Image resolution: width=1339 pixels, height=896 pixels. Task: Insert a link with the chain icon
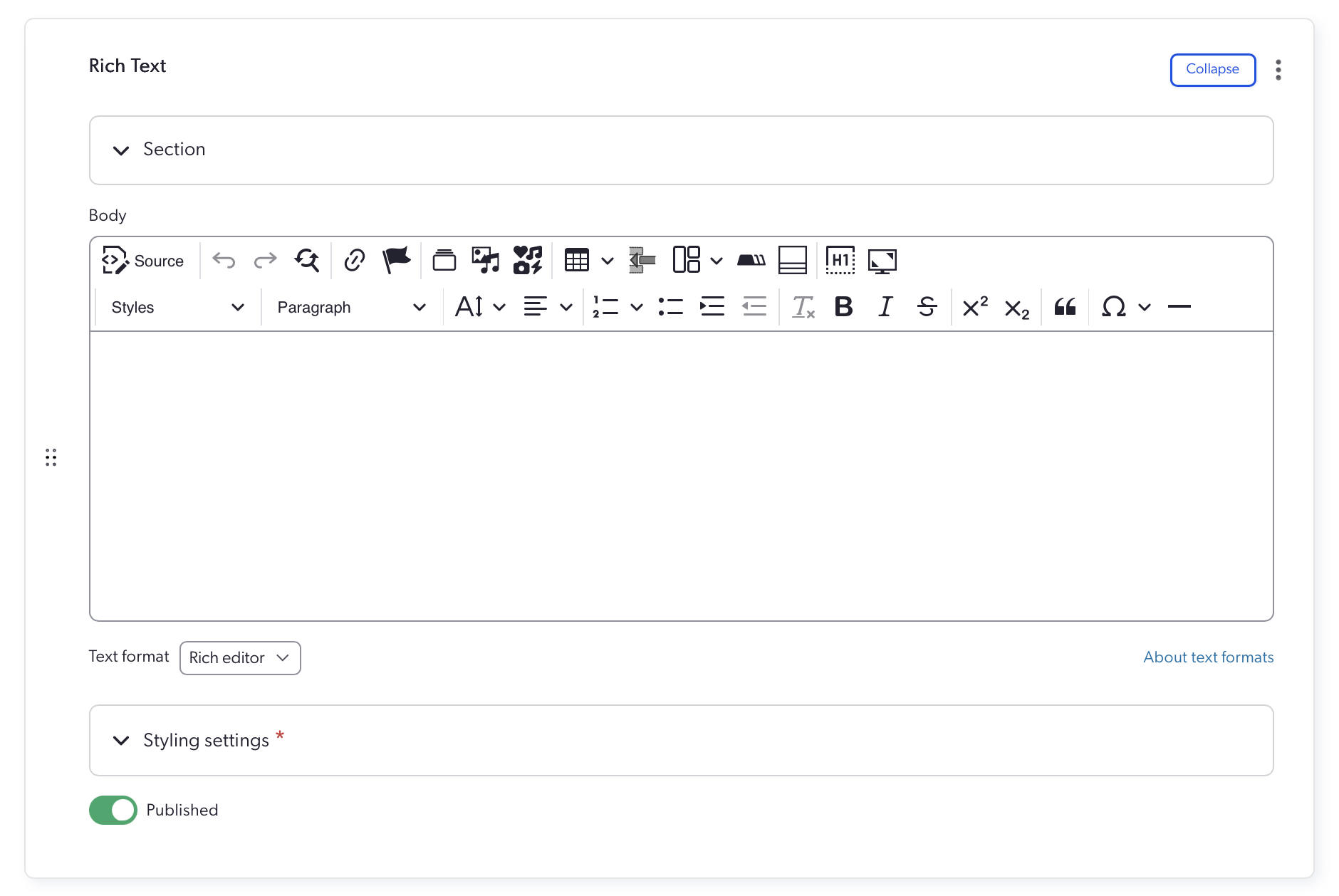[x=354, y=261]
